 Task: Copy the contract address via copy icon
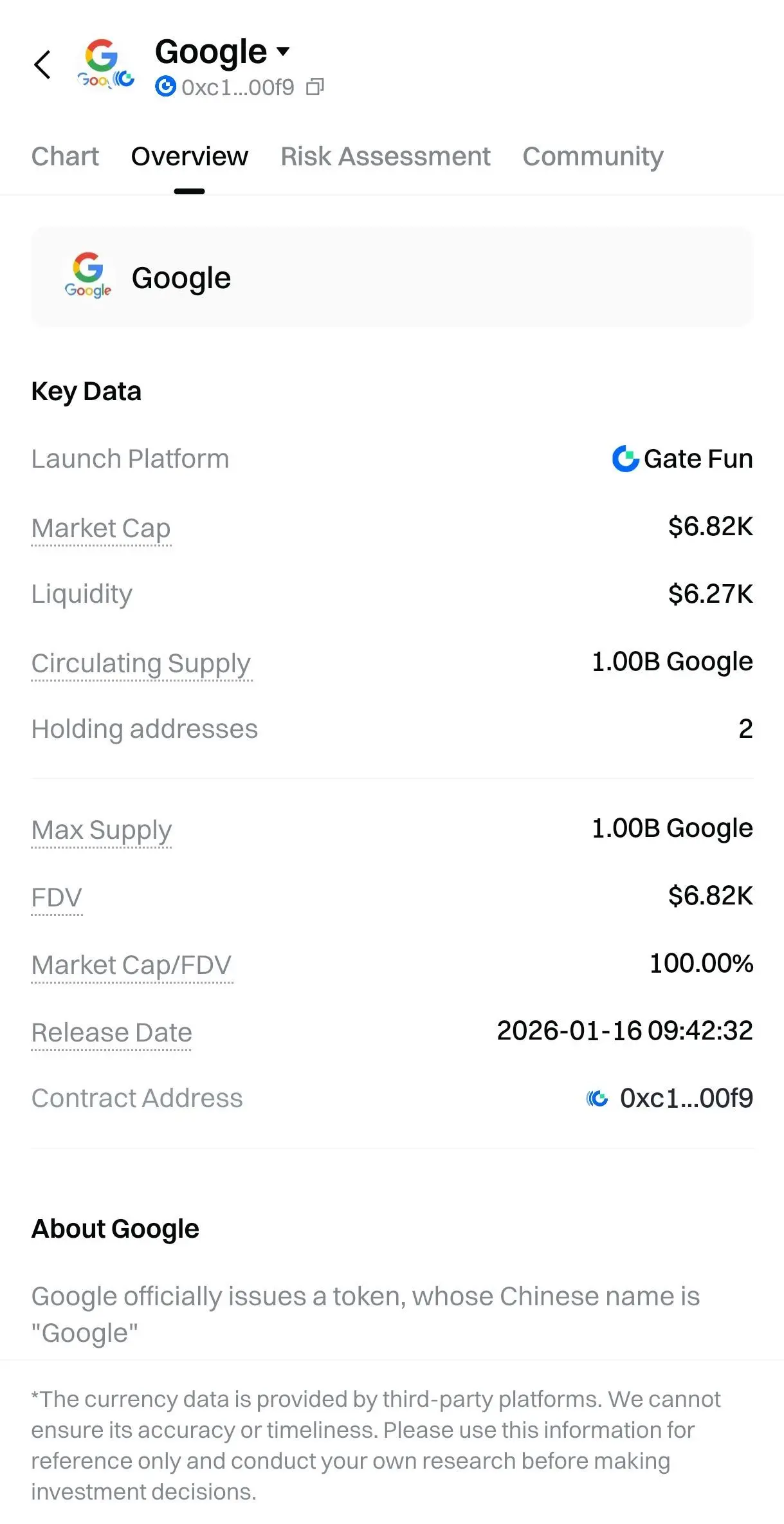[315, 87]
